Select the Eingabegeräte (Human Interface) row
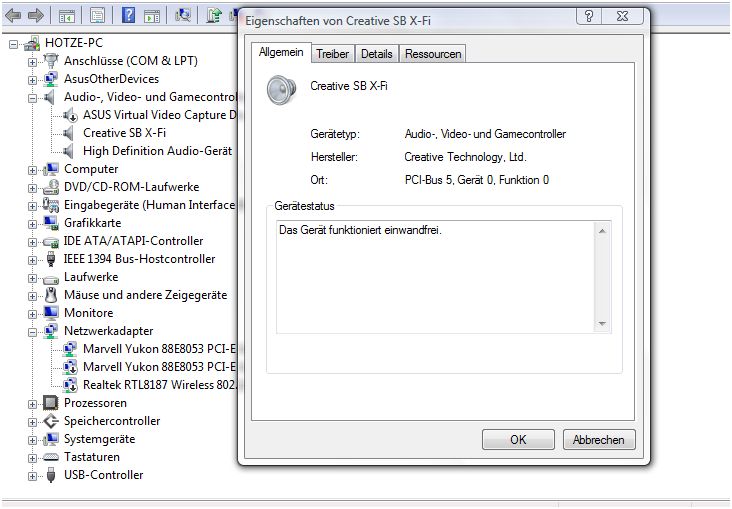 149,205
